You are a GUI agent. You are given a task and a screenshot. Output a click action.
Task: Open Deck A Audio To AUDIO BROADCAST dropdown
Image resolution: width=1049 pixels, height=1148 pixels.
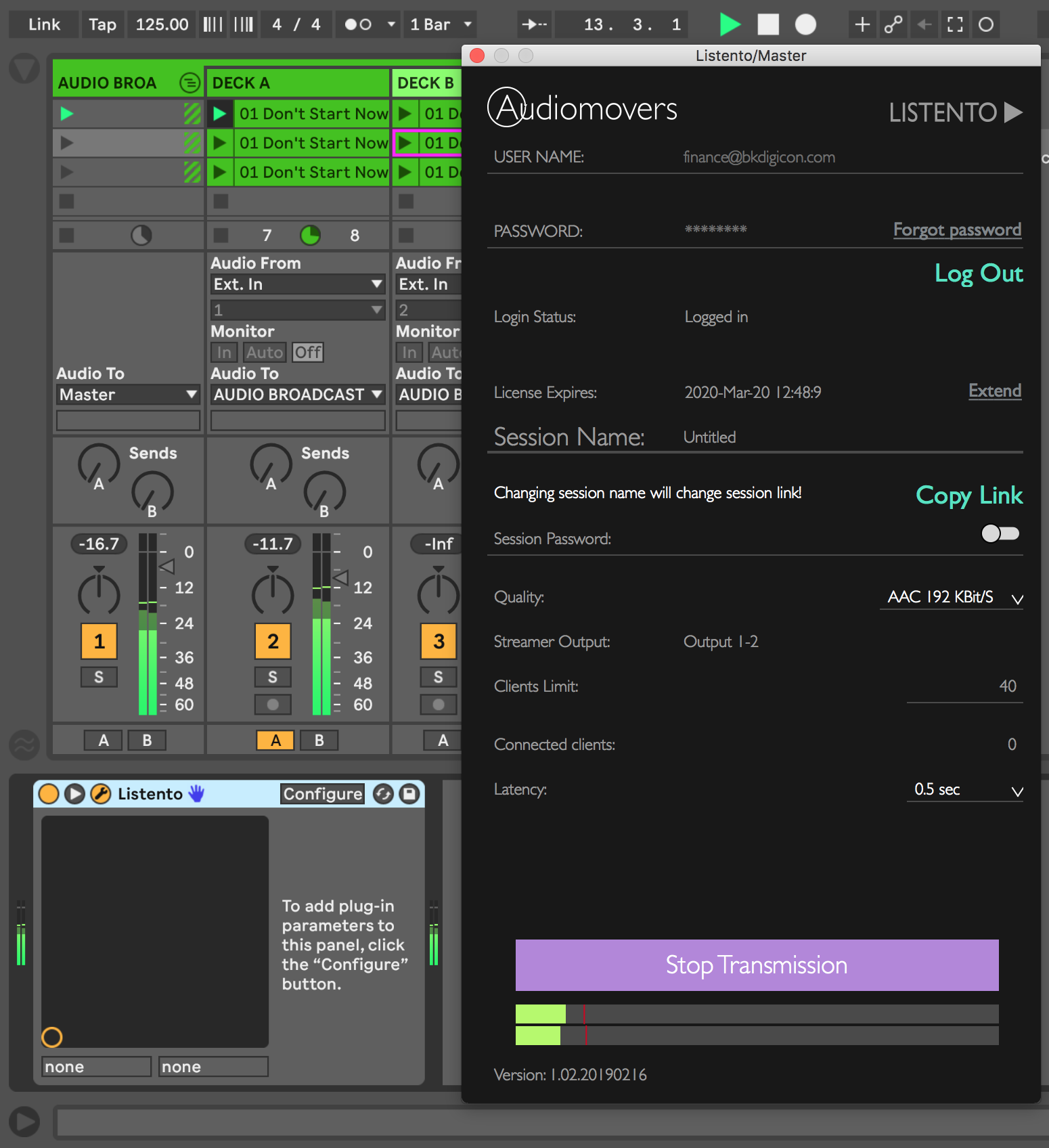[298, 395]
